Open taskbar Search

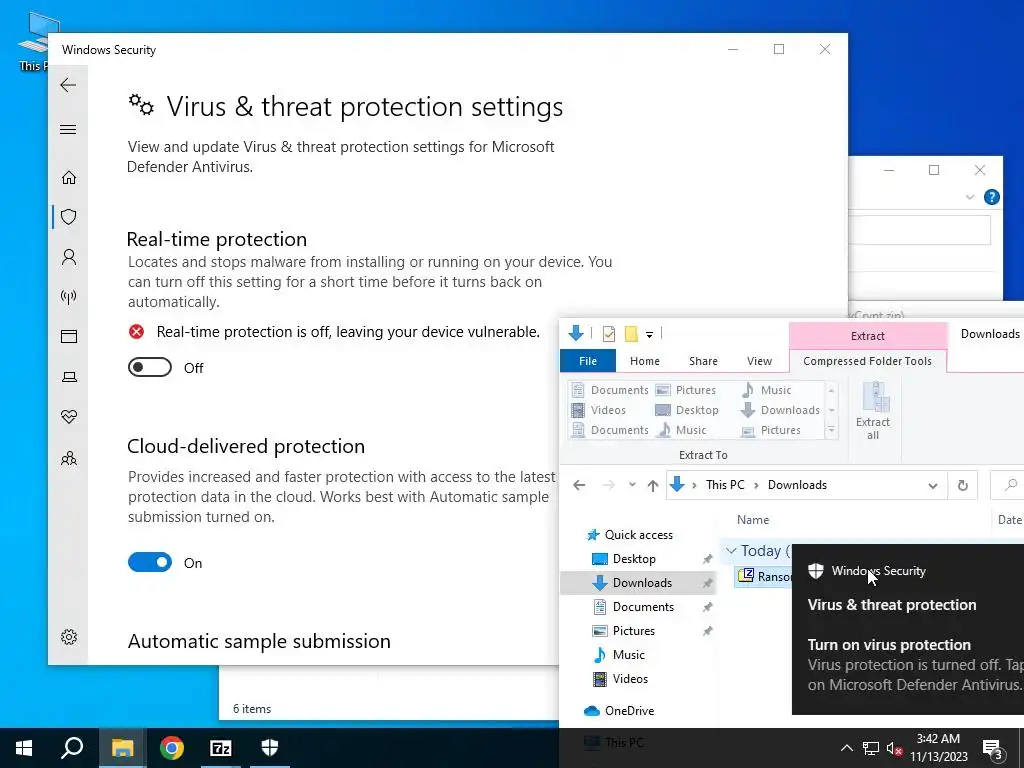pyautogui.click(x=72, y=748)
